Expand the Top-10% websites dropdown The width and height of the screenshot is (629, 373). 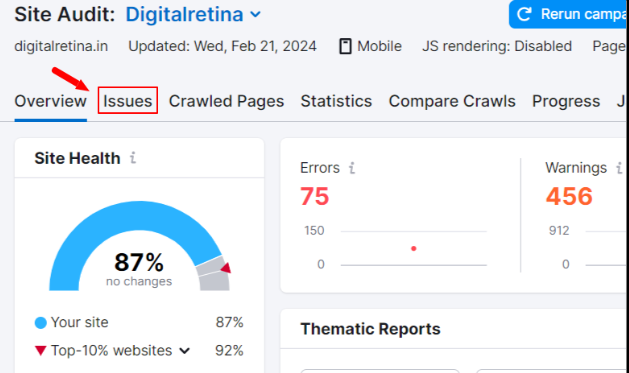(185, 351)
